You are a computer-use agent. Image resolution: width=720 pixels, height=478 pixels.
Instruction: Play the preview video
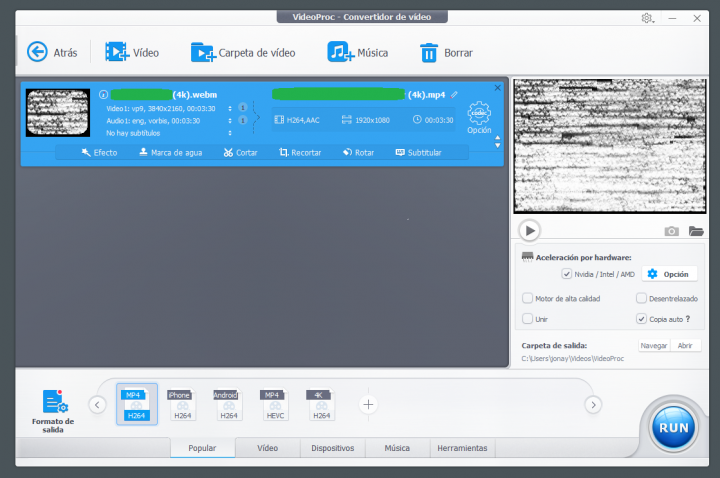(529, 231)
